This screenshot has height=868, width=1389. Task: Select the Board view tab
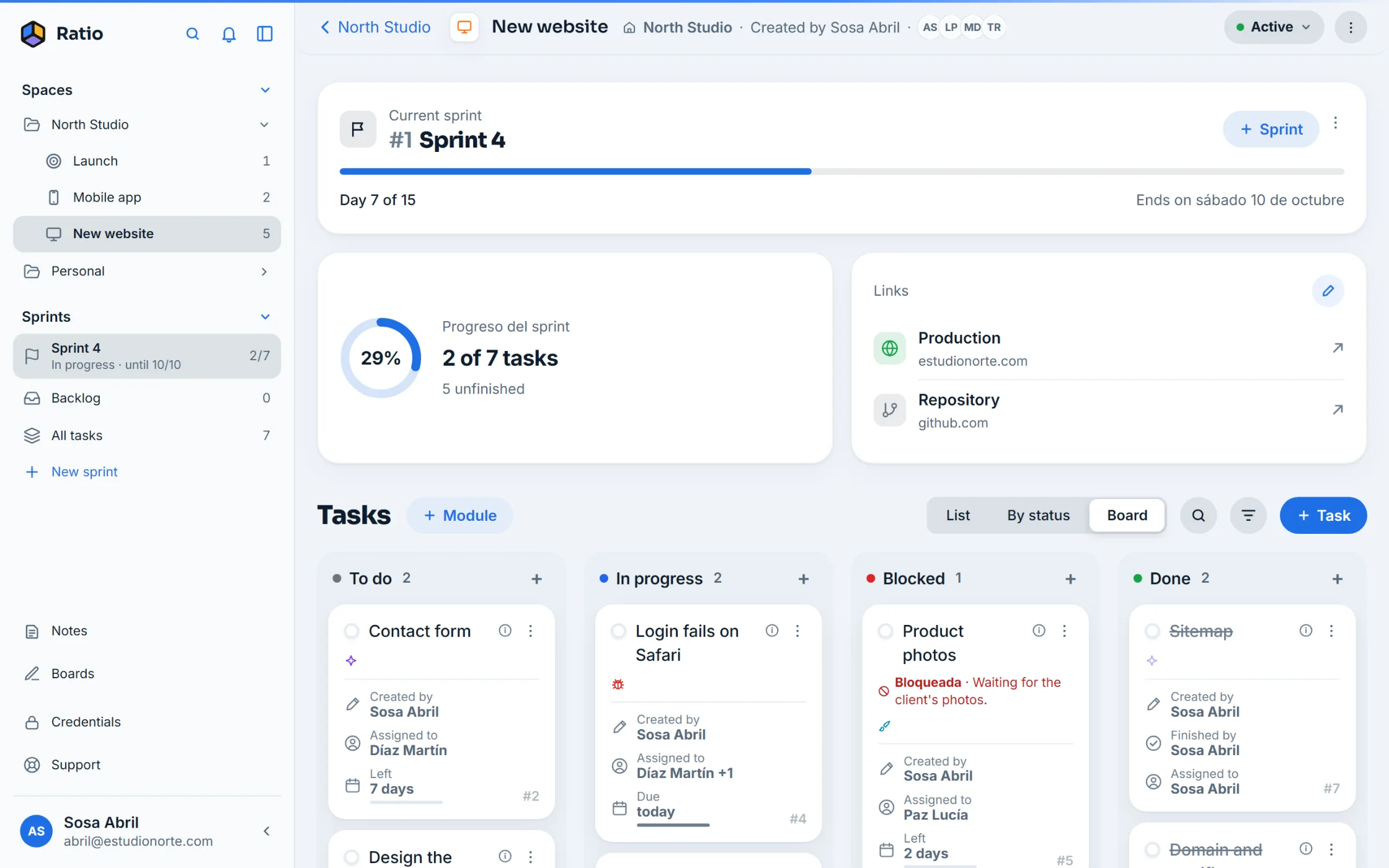[x=1127, y=515]
